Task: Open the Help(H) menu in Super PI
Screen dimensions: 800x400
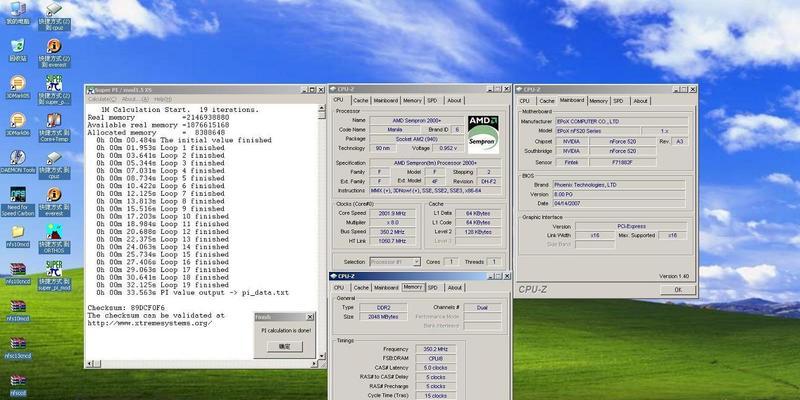Action: point(163,99)
